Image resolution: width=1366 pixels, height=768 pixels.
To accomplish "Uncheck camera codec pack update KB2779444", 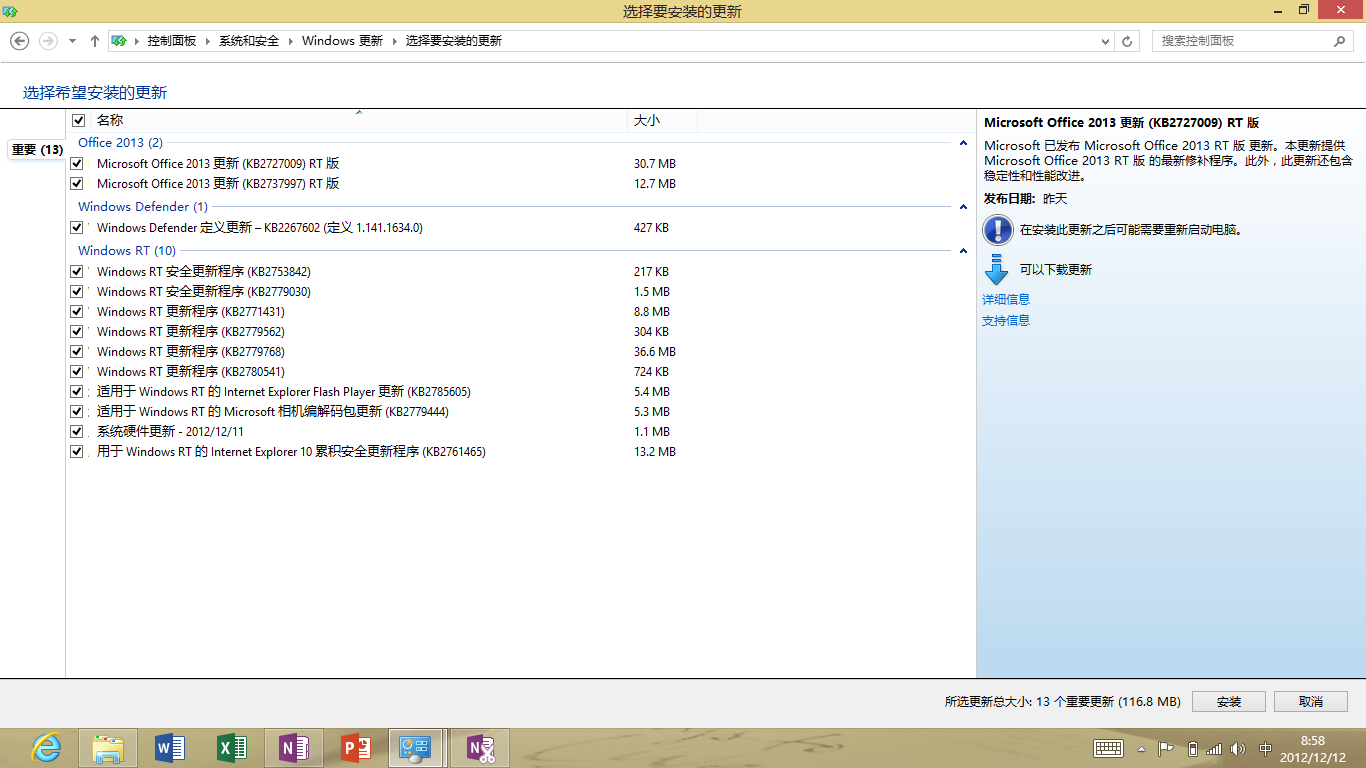I will 77,412.
